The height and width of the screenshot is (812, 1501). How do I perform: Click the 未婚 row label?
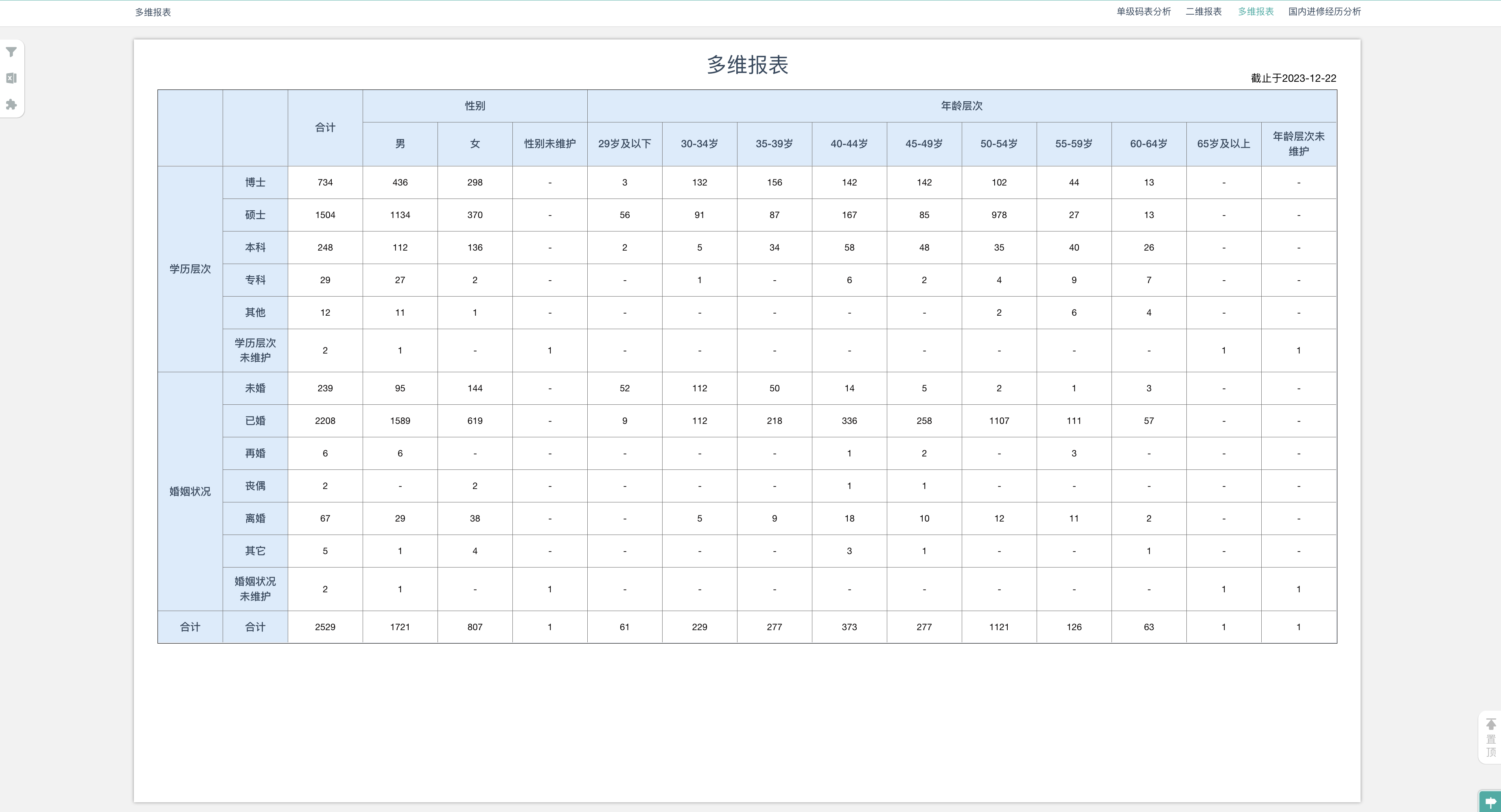click(255, 389)
